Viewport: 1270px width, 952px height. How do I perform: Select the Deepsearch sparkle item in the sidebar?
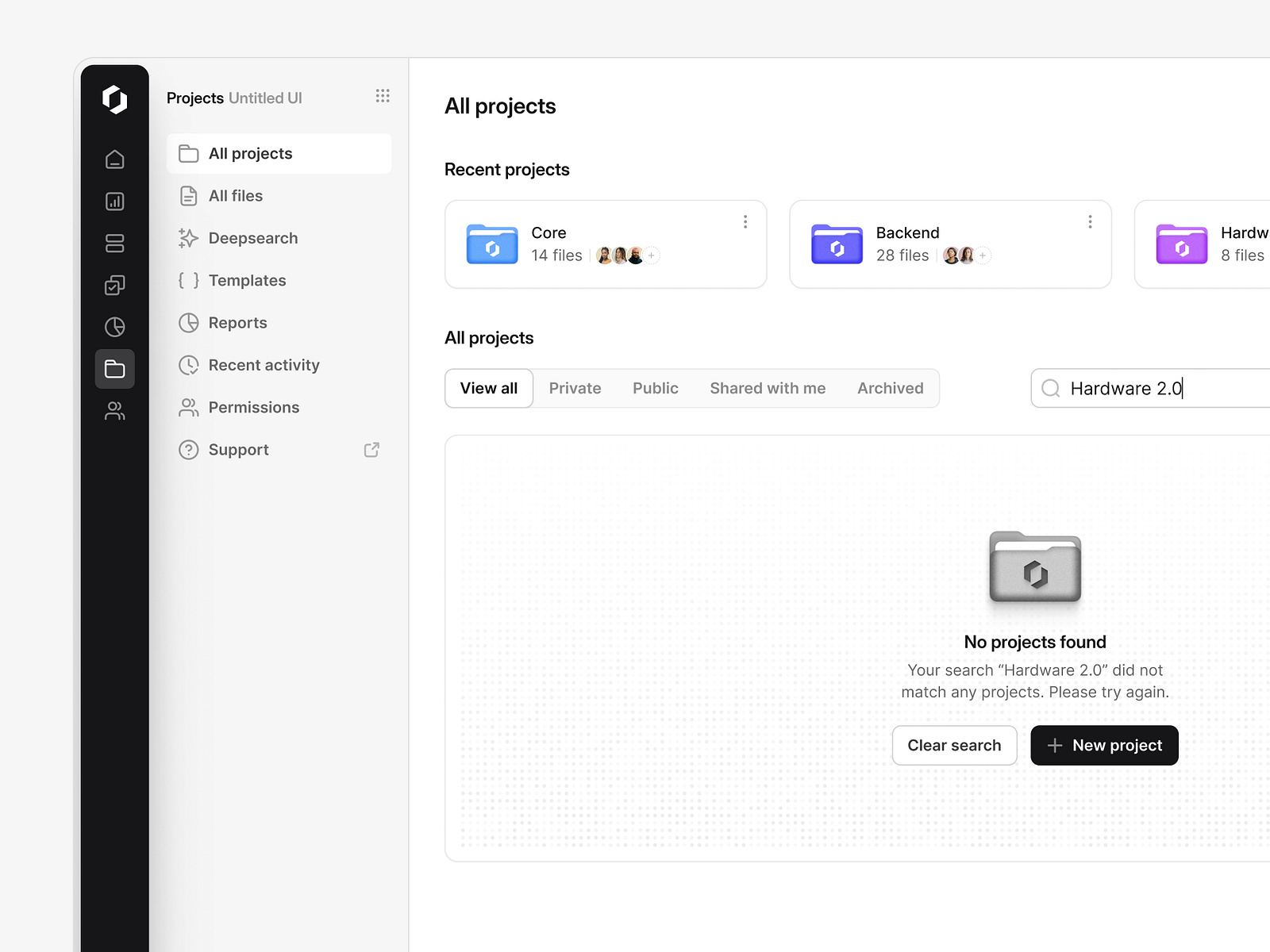[x=252, y=238]
